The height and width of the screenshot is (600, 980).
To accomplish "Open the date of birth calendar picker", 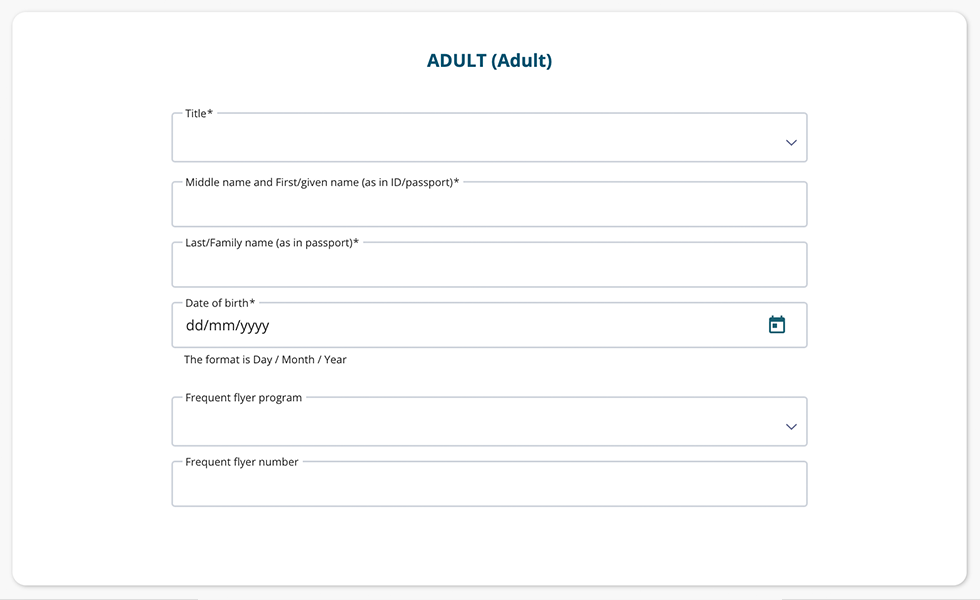I will (777, 325).
